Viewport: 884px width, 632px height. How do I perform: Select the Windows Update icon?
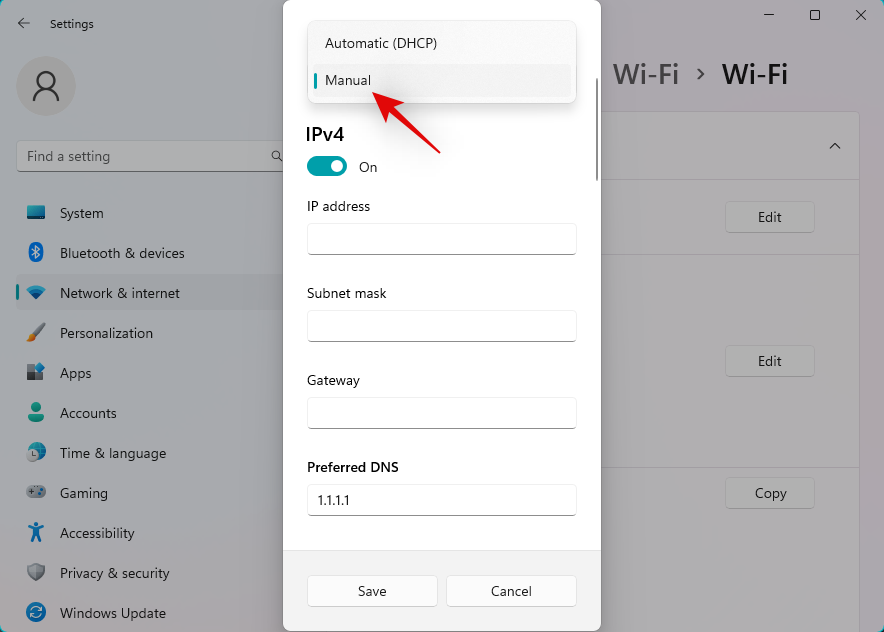tap(34, 613)
